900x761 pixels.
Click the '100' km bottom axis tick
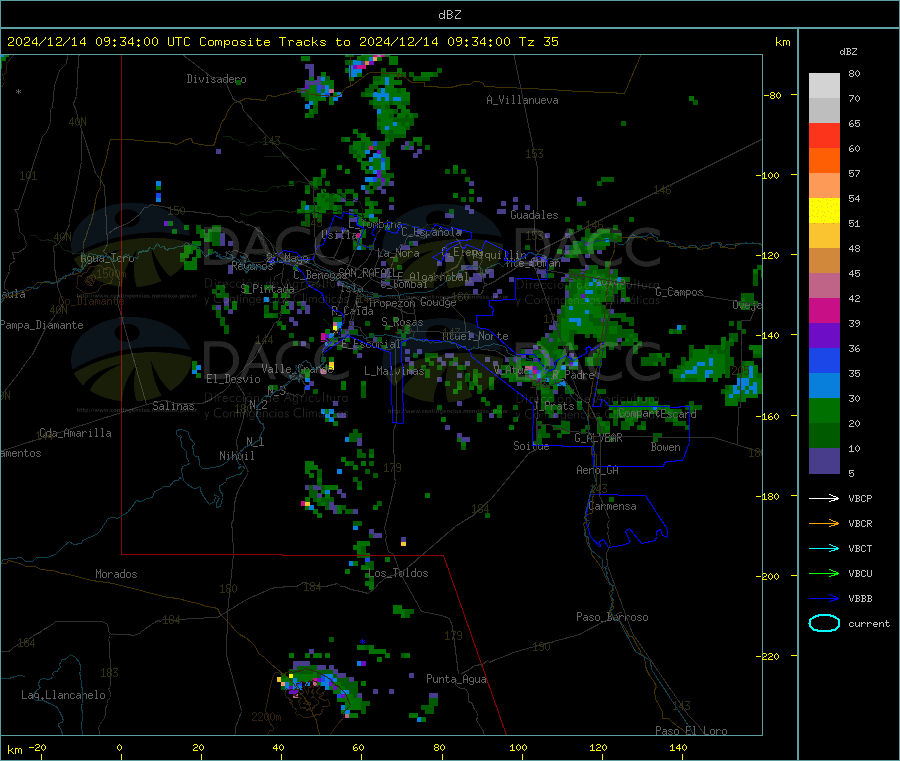click(x=518, y=747)
